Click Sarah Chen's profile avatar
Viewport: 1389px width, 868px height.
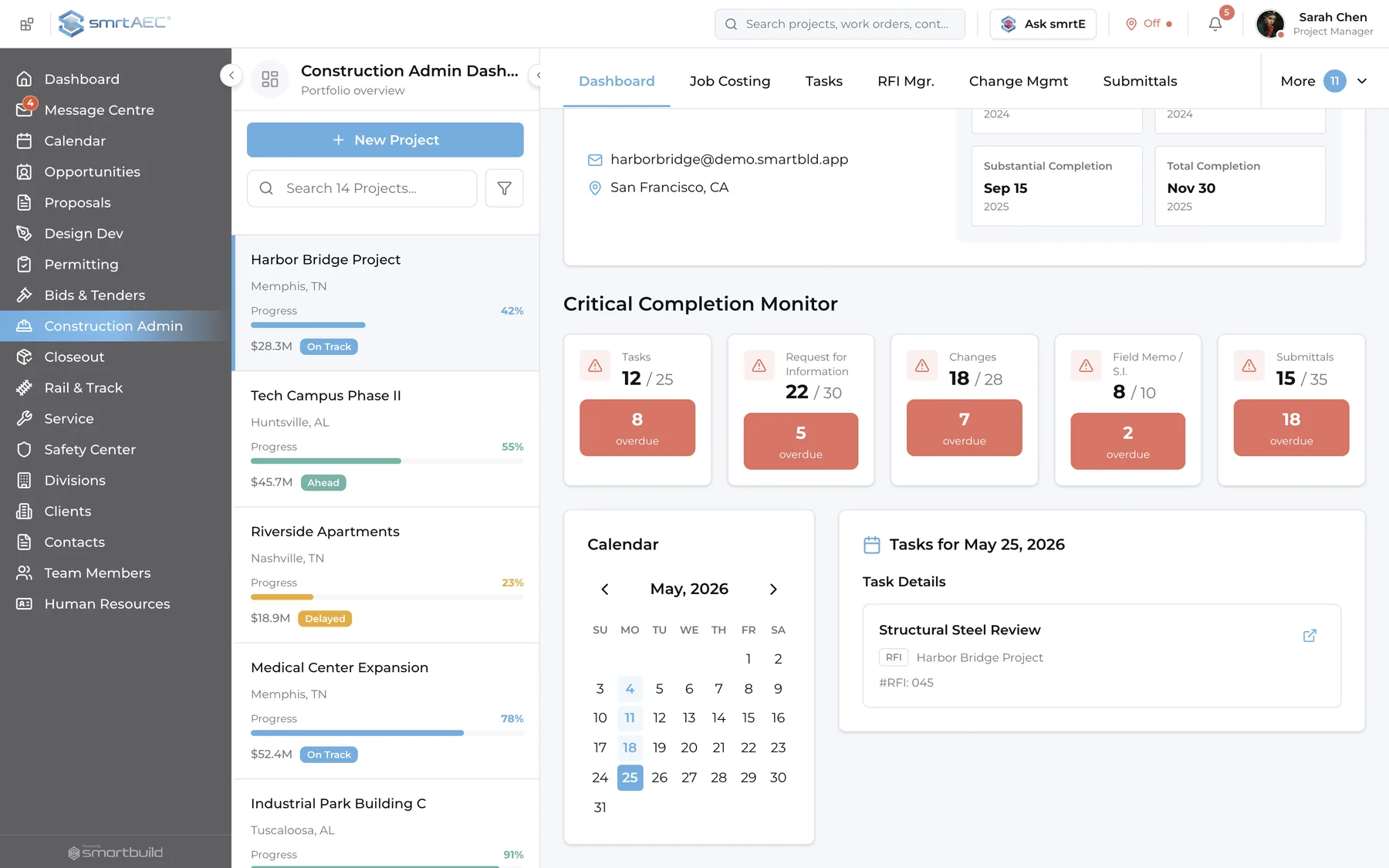pyautogui.click(x=1269, y=24)
